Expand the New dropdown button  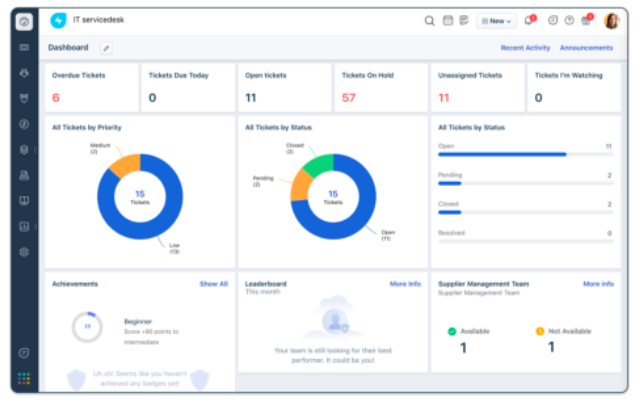(496, 21)
